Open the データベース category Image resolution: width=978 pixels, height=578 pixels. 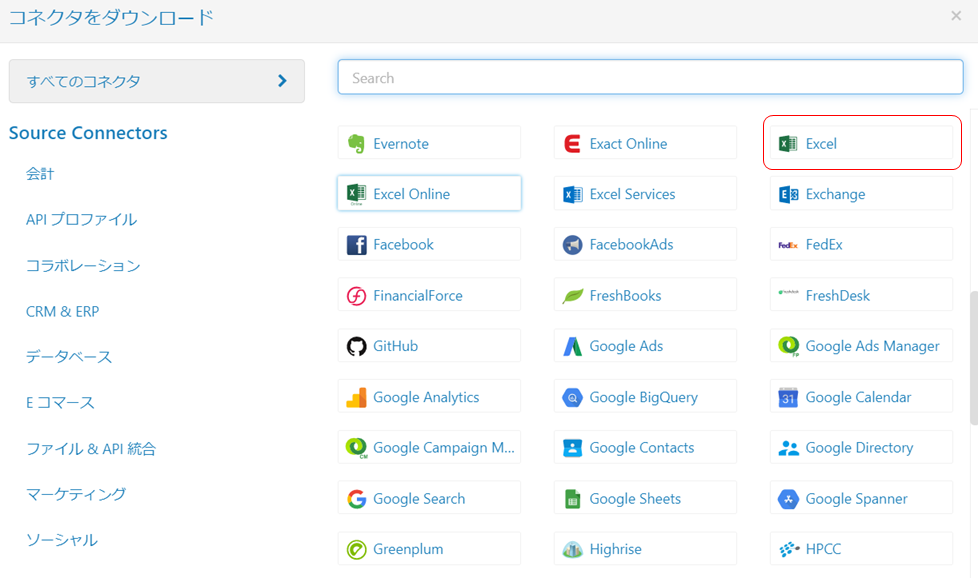click(69, 357)
